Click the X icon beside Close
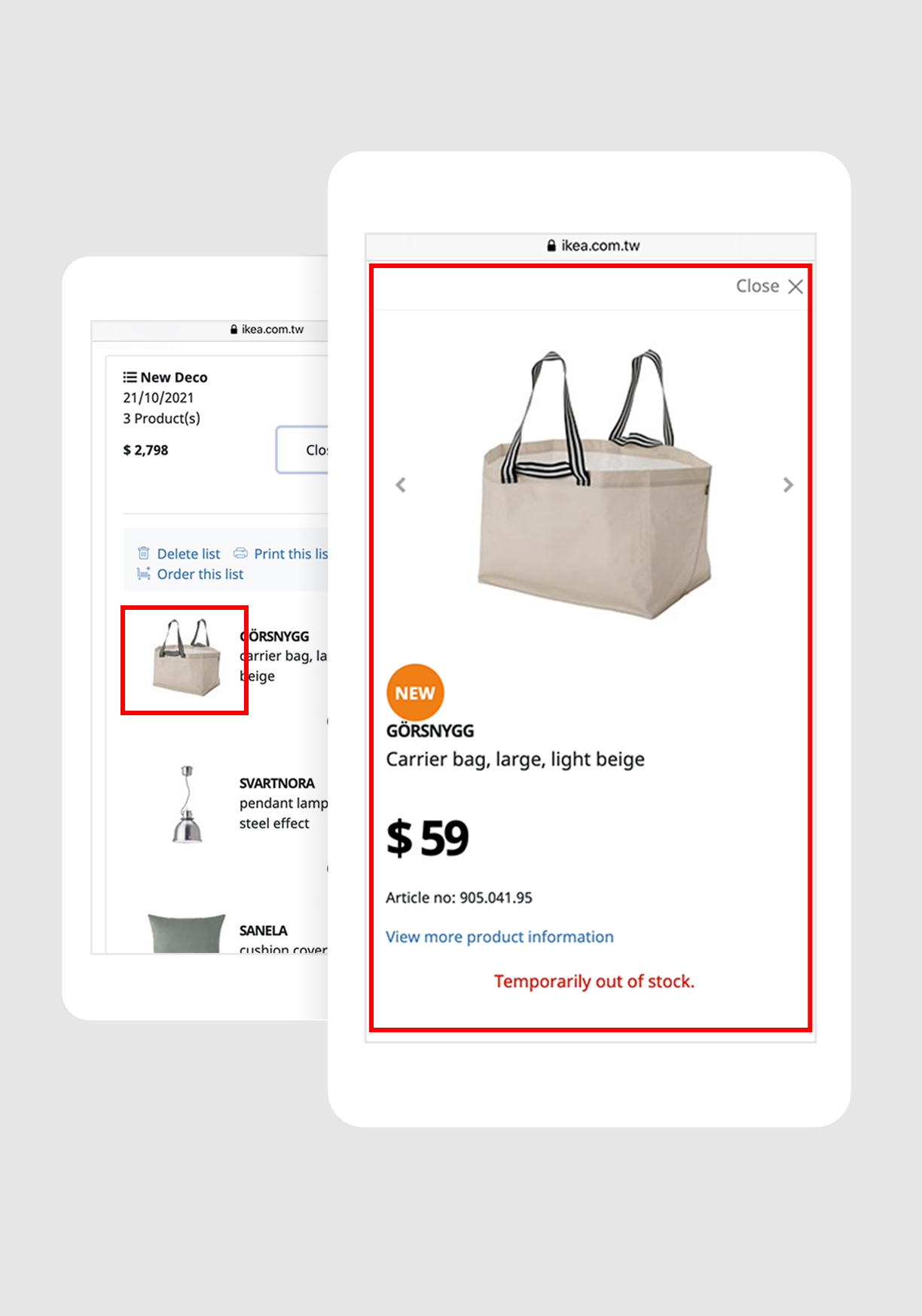 pyautogui.click(x=795, y=286)
